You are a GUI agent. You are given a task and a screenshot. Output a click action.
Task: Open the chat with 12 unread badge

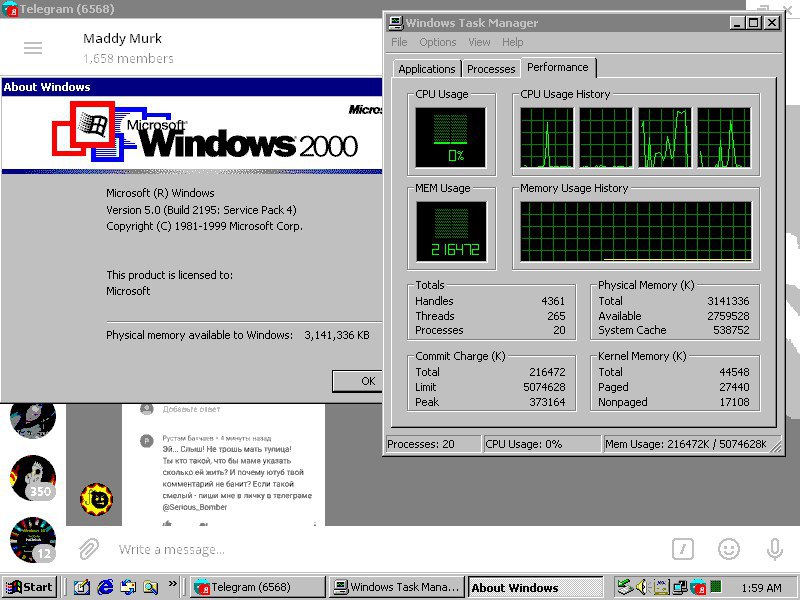[33, 540]
